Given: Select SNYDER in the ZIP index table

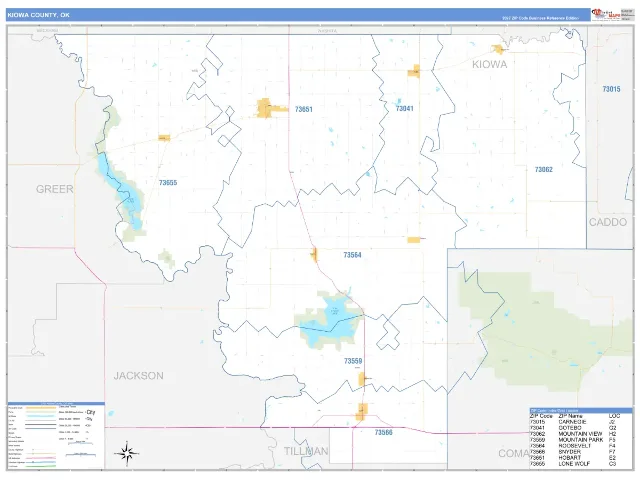Looking at the screenshot, I should point(570,452).
